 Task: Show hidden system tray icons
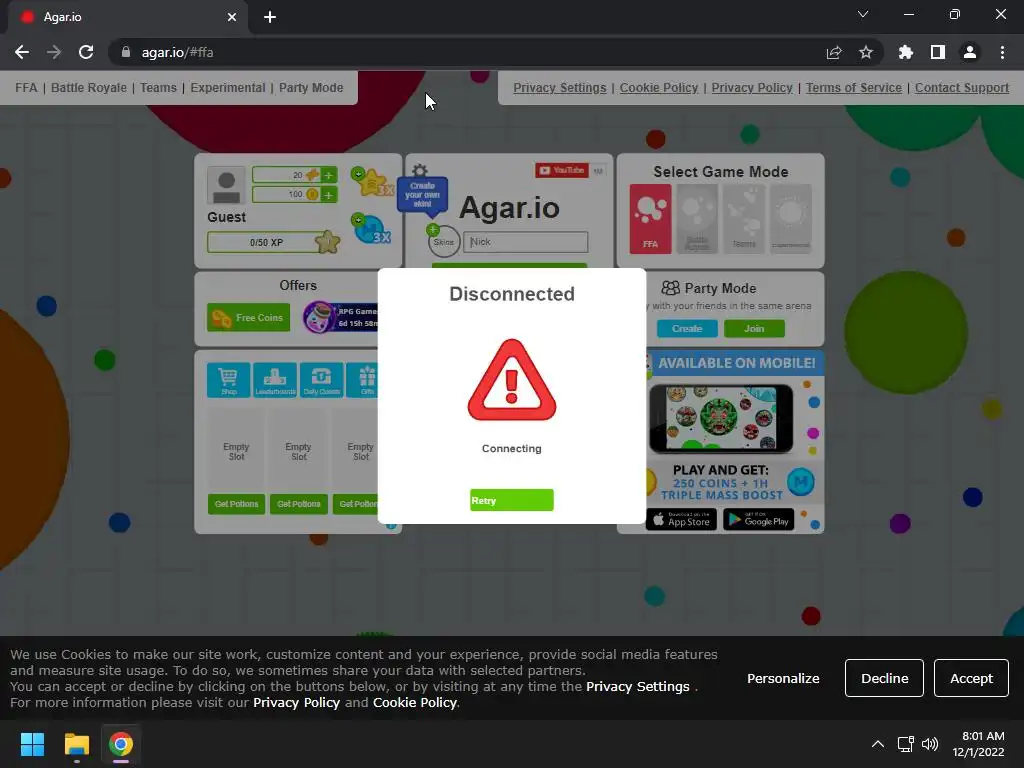pos(878,744)
